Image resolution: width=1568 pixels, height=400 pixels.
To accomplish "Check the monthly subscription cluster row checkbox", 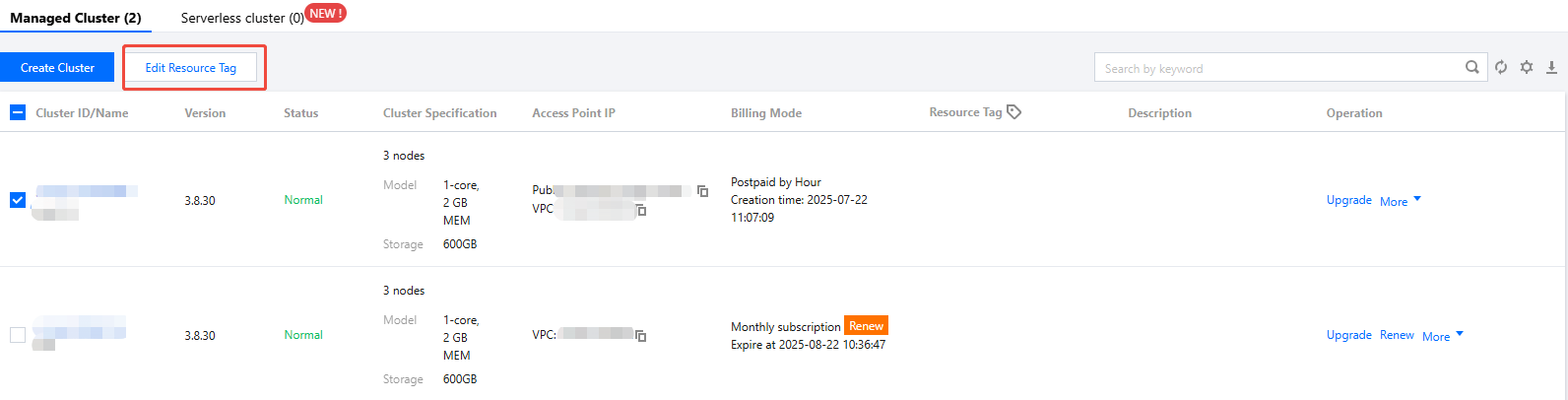I will point(18,335).
